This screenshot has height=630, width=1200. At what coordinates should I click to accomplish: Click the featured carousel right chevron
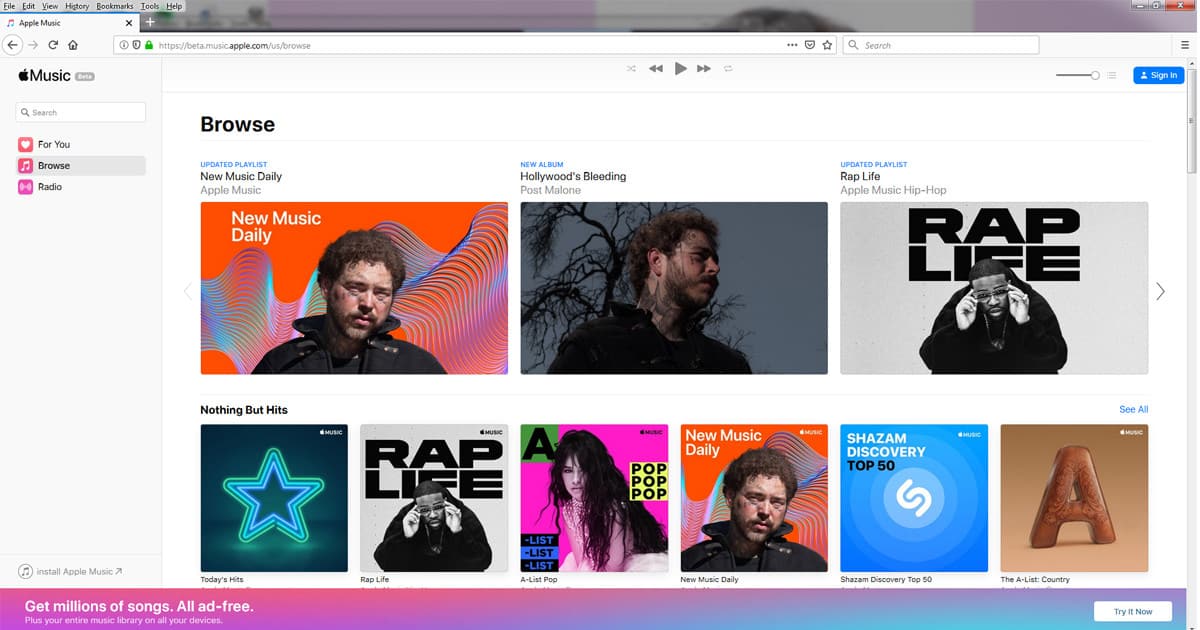tap(1160, 291)
